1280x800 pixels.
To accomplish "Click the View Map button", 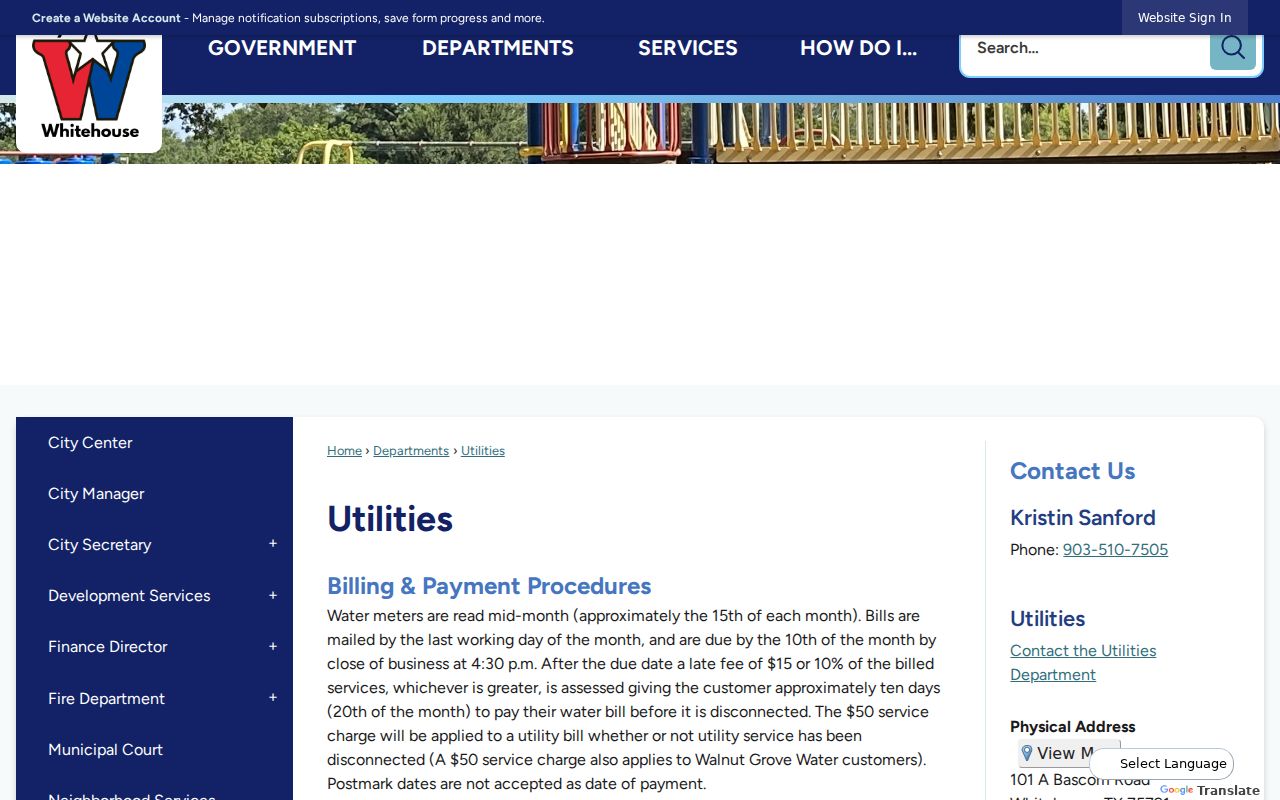I will (x=1069, y=753).
